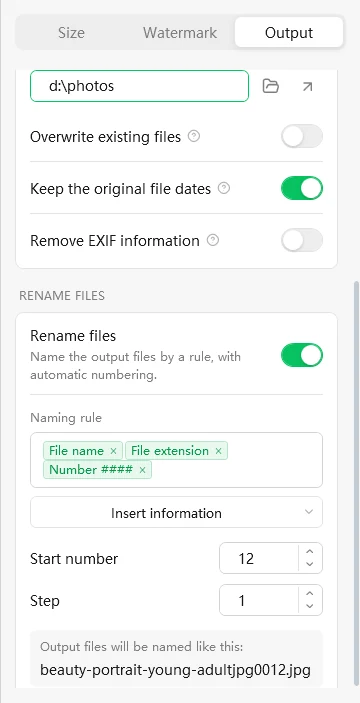Click the Start number input field
This screenshot has width=360, height=703.
click(x=259, y=558)
